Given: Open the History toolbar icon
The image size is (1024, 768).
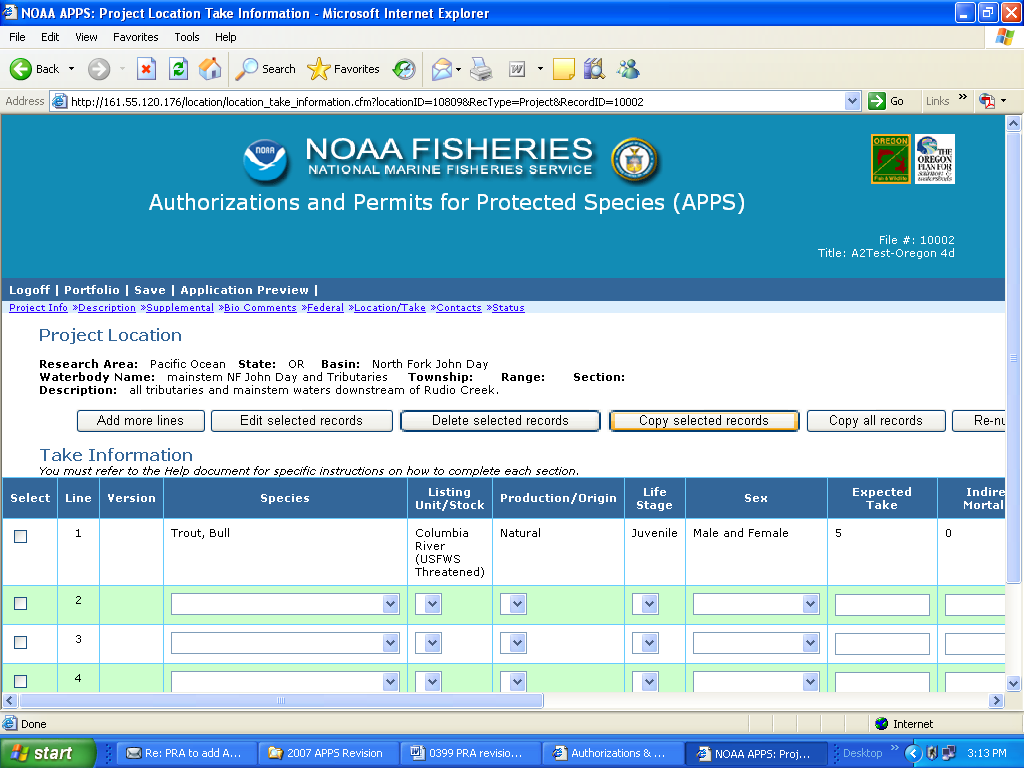Looking at the screenshot, I should coord(404,69).
